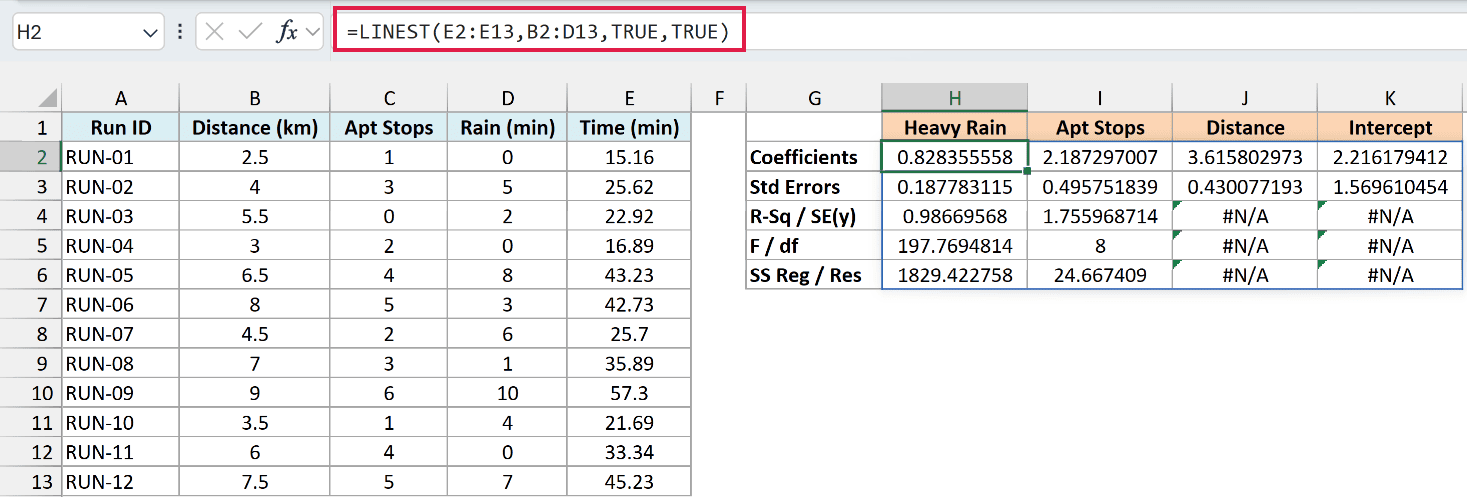Select cell with intercept 2.216179412
Viewport: 1467px width, 497px height.
1390,157
